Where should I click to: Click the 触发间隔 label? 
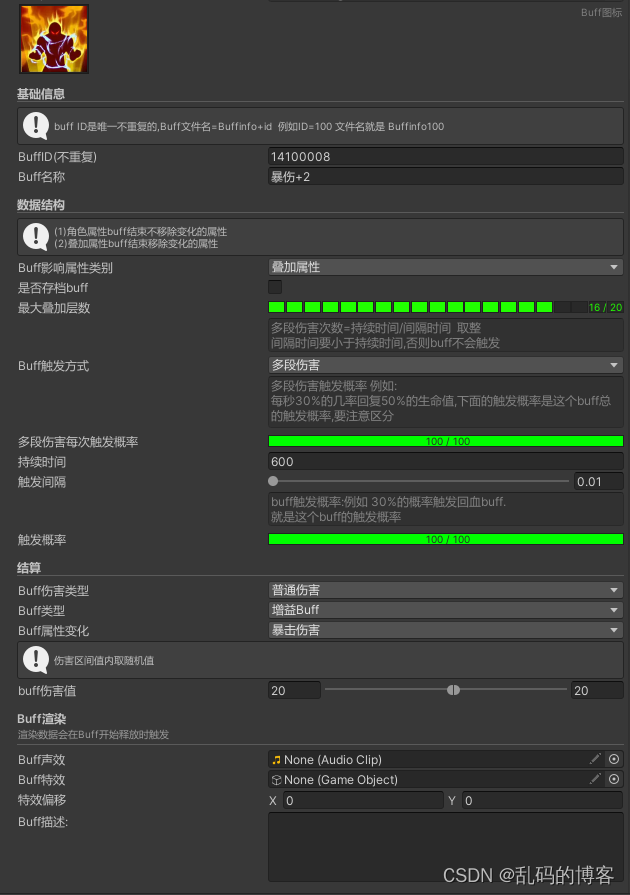42,482
